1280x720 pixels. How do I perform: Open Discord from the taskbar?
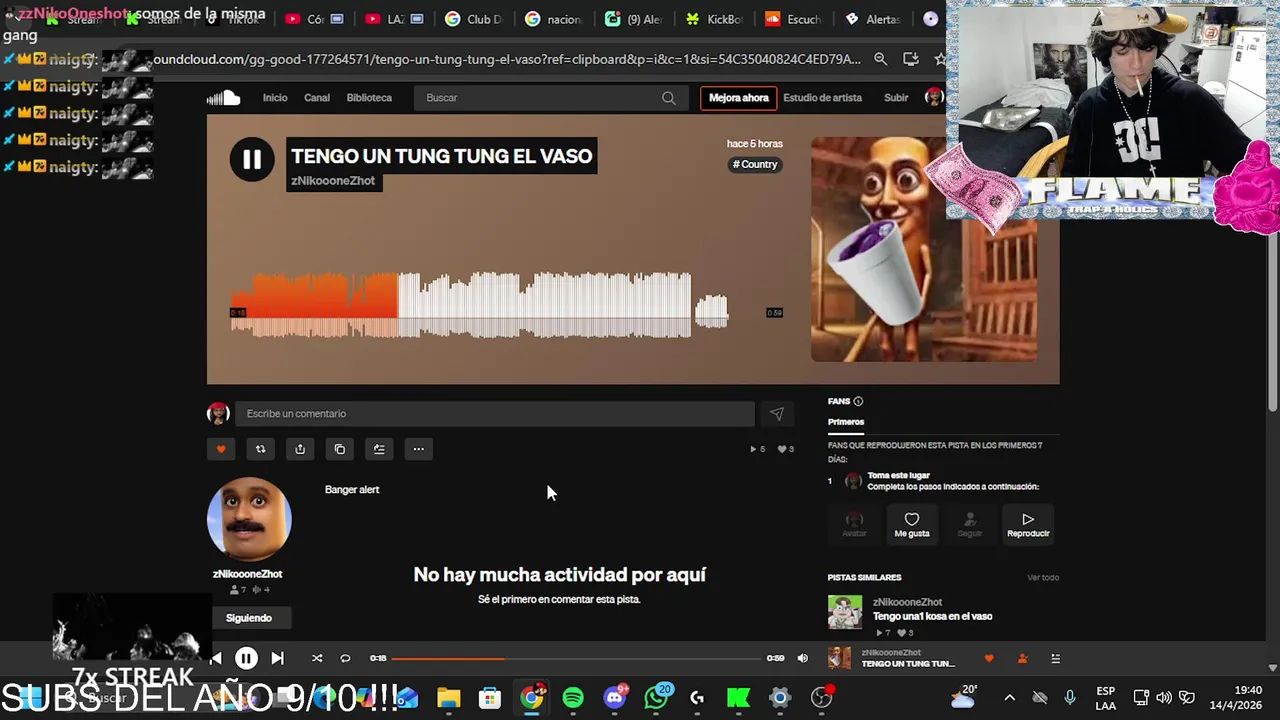pyautogui.click(x=615, y=697)
